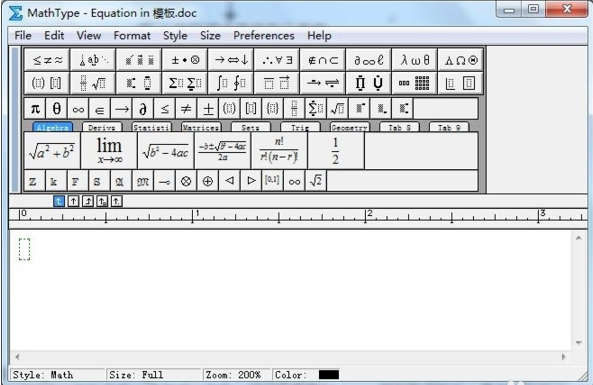Click the Zoom 200% status field

pyautogui.click(x=236, y=375)
